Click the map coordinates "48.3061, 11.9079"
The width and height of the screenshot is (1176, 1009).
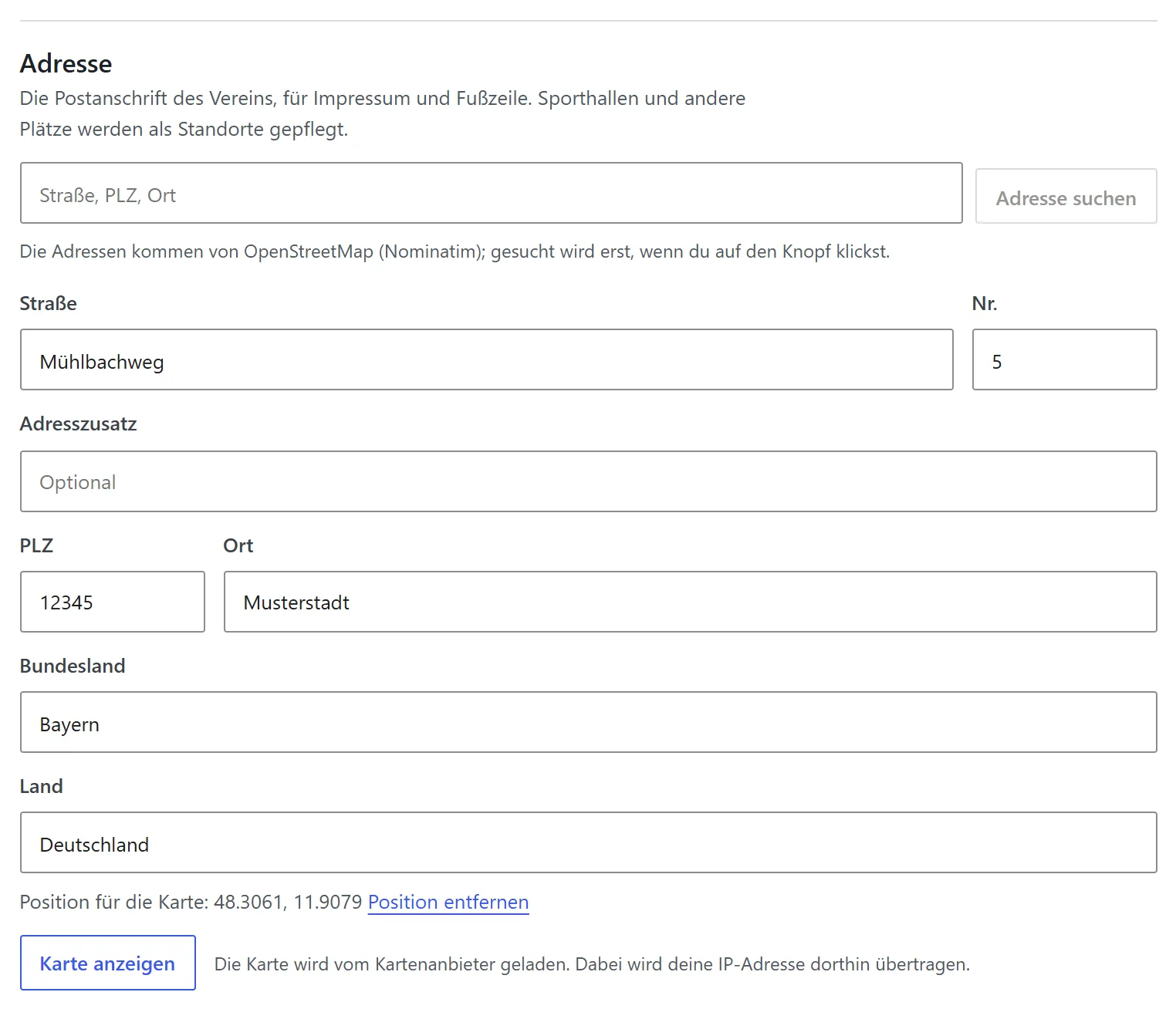coord(288,902)
